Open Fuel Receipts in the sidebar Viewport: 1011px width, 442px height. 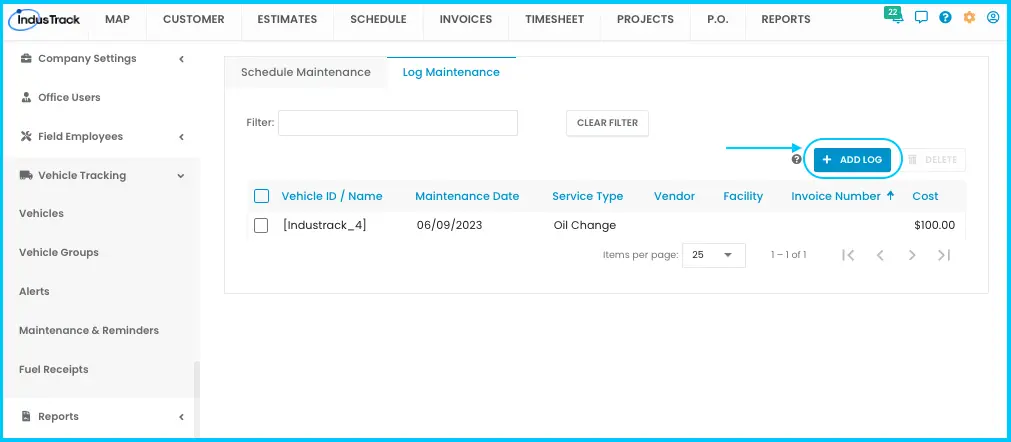tap(54, 370)
